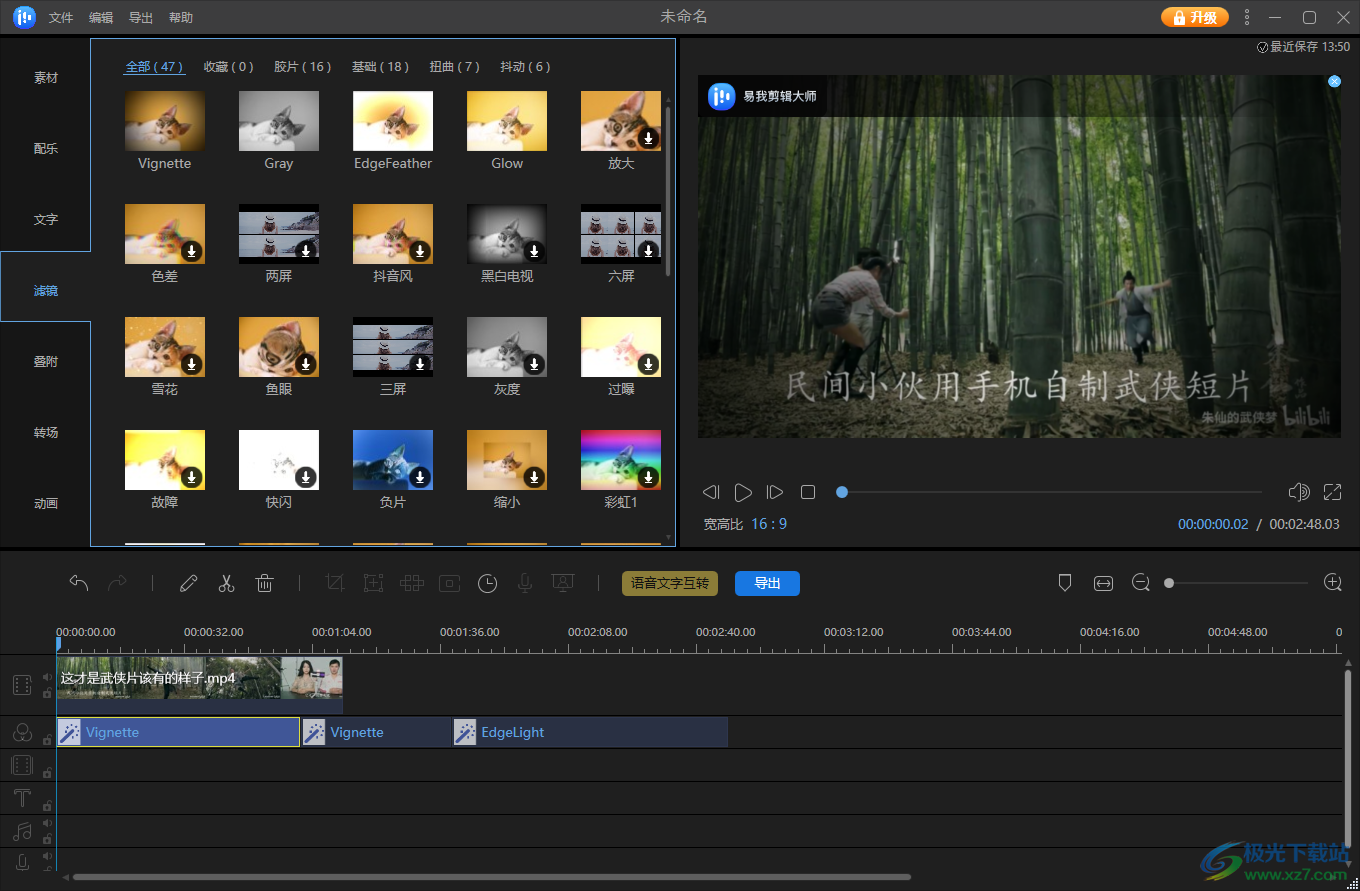The image size is (1360, 891).
Task: Click the screen recording presenter icon
Action: 563,583
